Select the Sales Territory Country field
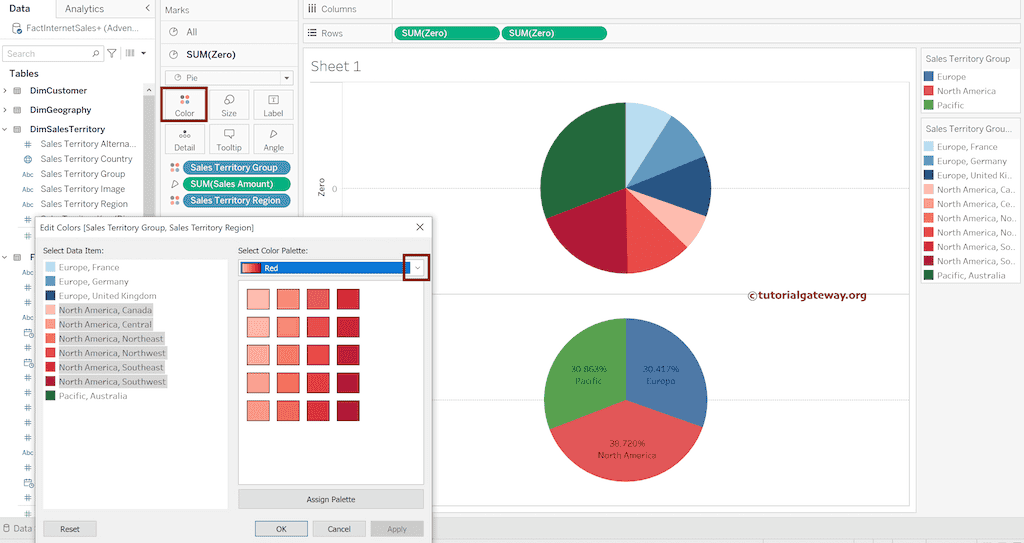This screenshot has width=1024, height=543. pyautogui.click(x=86, y=159)
